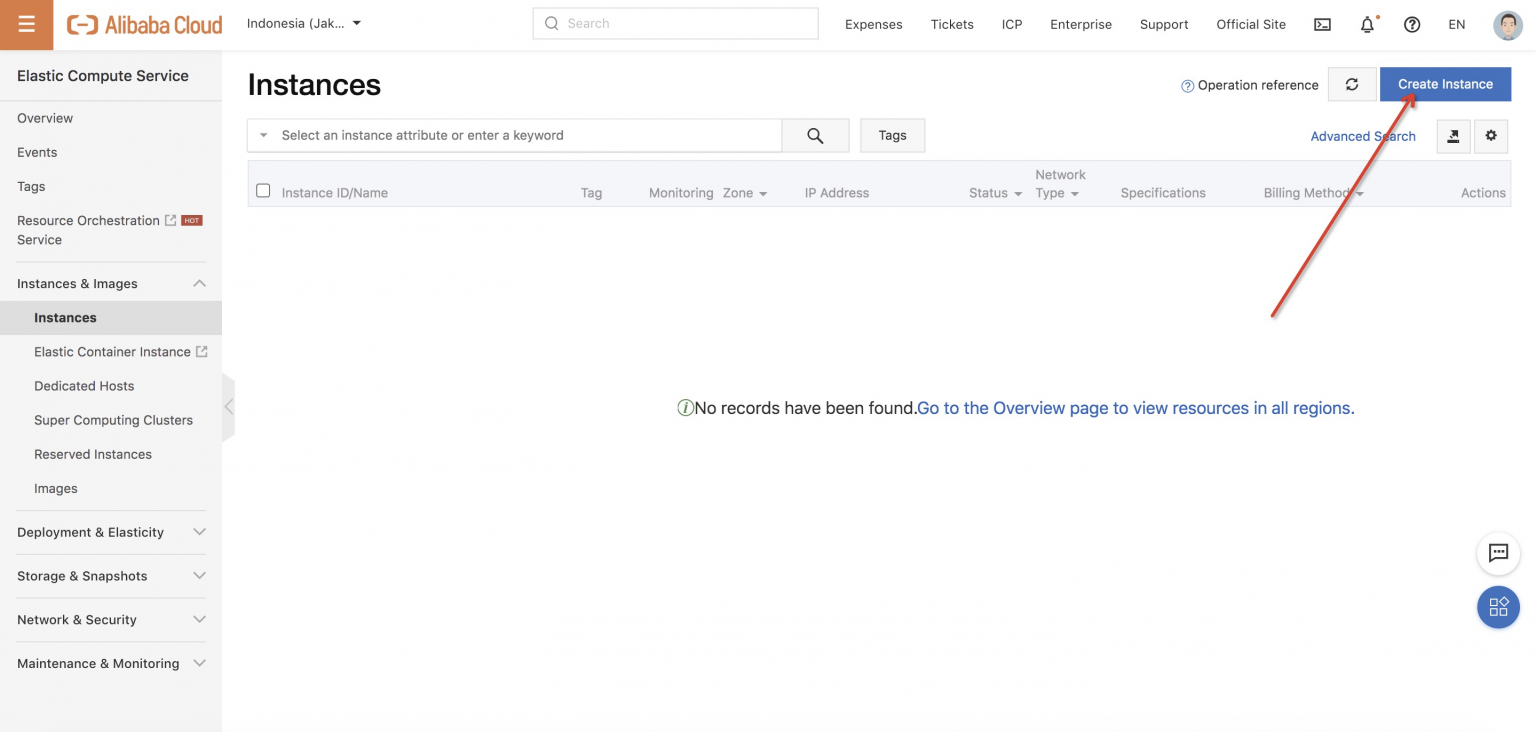Open column settings gear icon
1536x732 pixels.
pos(1491,136)
